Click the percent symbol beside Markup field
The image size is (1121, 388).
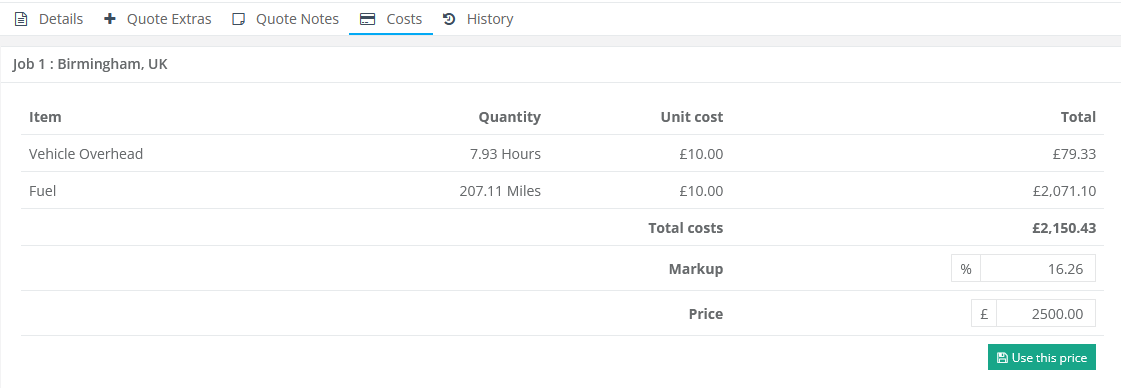(x=966, y=269)
